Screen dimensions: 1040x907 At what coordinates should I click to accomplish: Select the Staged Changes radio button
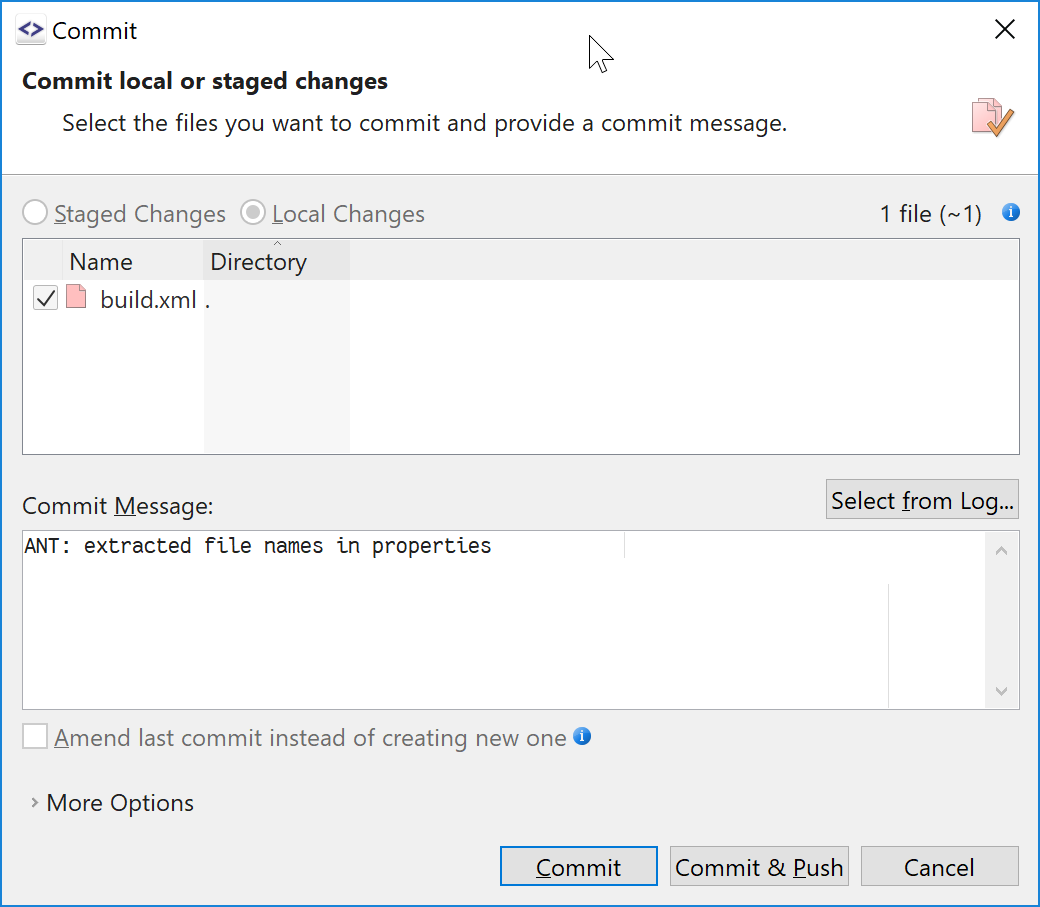pos(34,213)
